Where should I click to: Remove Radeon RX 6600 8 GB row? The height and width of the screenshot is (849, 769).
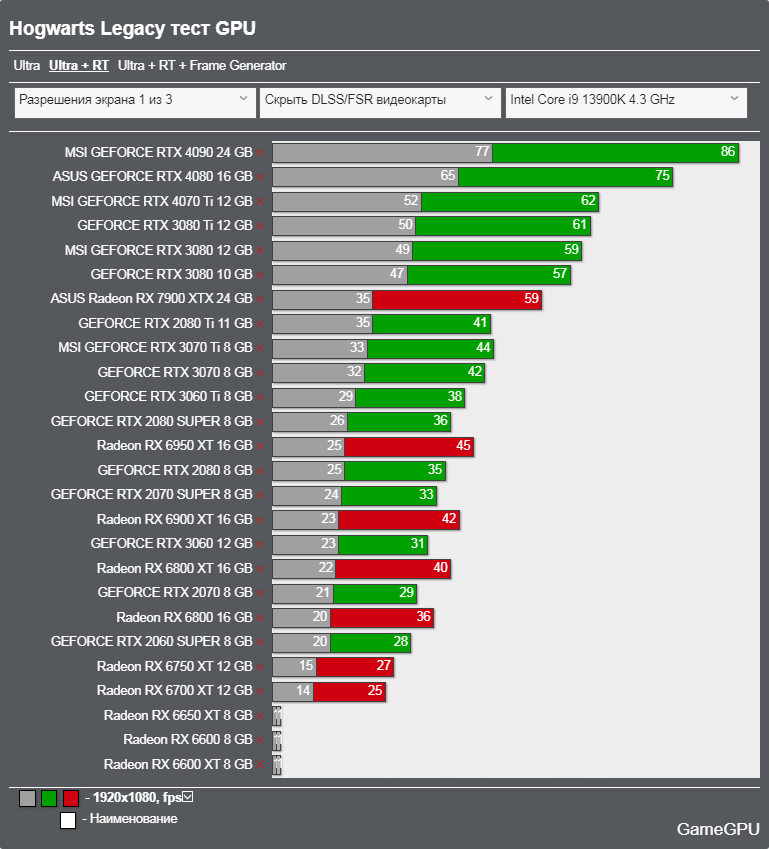(260, 741)
